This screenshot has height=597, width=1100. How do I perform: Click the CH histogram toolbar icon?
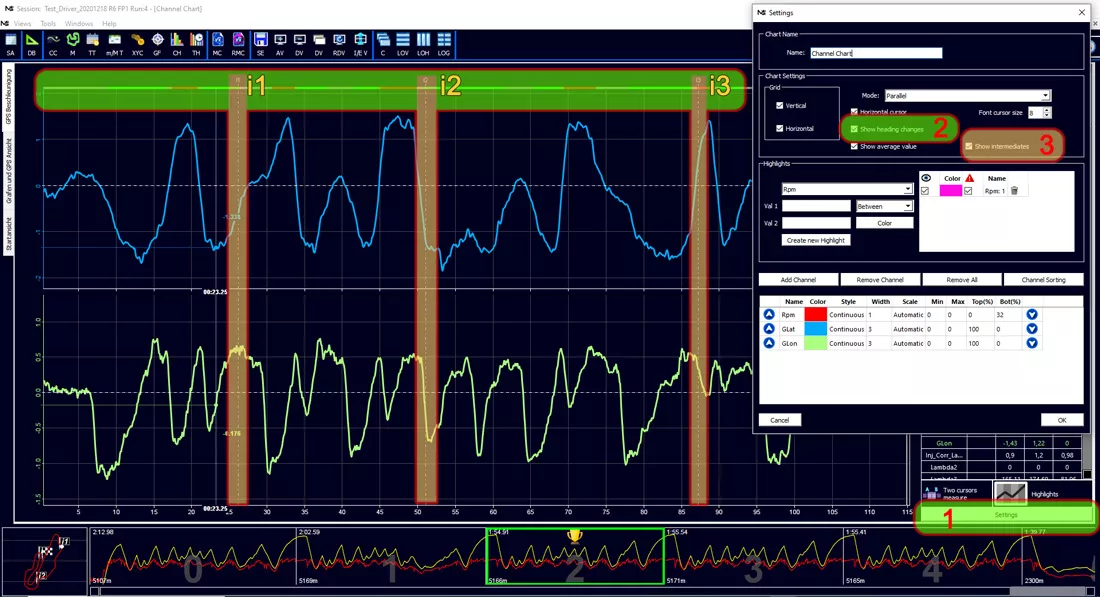pos(177,43)
